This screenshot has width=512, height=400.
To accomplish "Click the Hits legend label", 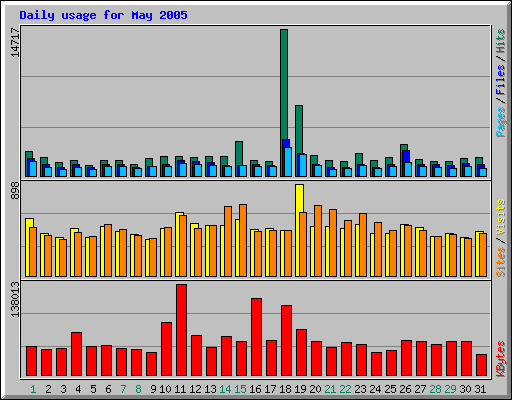I will pyautogui.click(x=501, y=41).
